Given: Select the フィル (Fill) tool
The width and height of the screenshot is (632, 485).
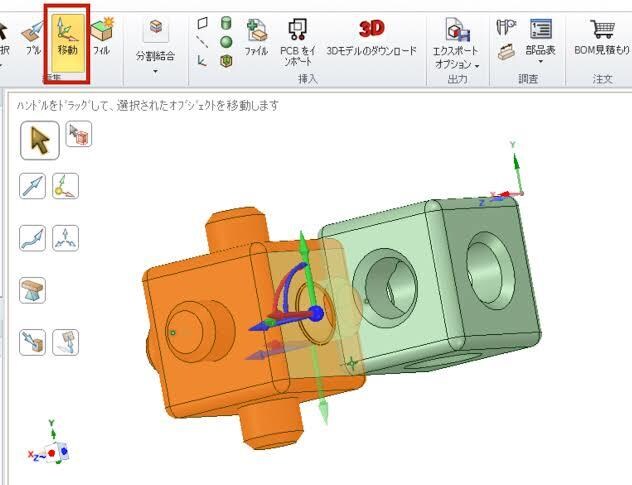Looking at the screenshot, I should coord(102,36).
